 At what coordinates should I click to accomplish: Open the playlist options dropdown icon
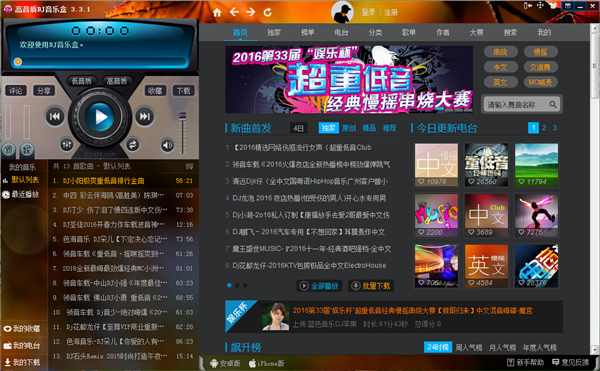(189, 166)
